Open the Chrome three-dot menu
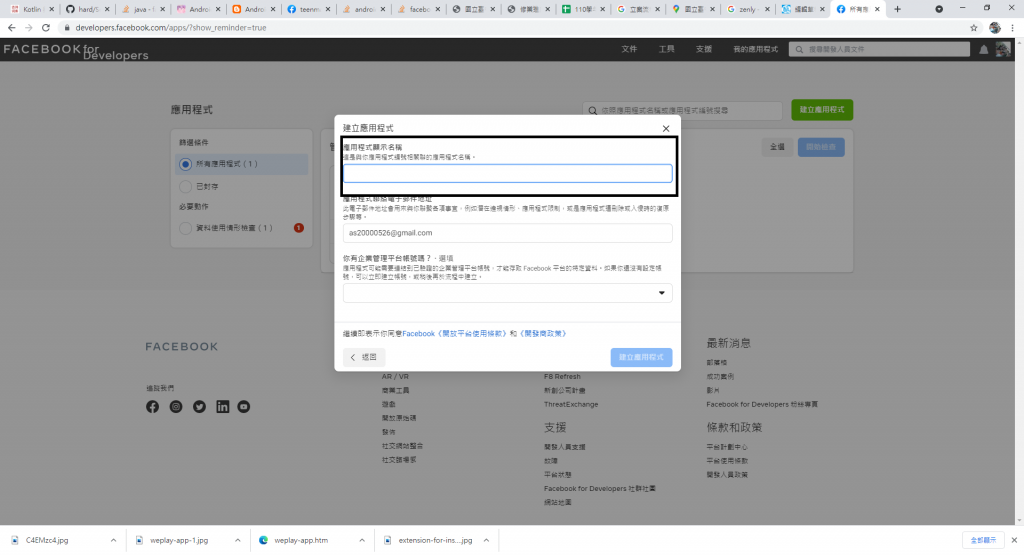1024x555 pixels. pyautogui.click(x=1013, y=28)
